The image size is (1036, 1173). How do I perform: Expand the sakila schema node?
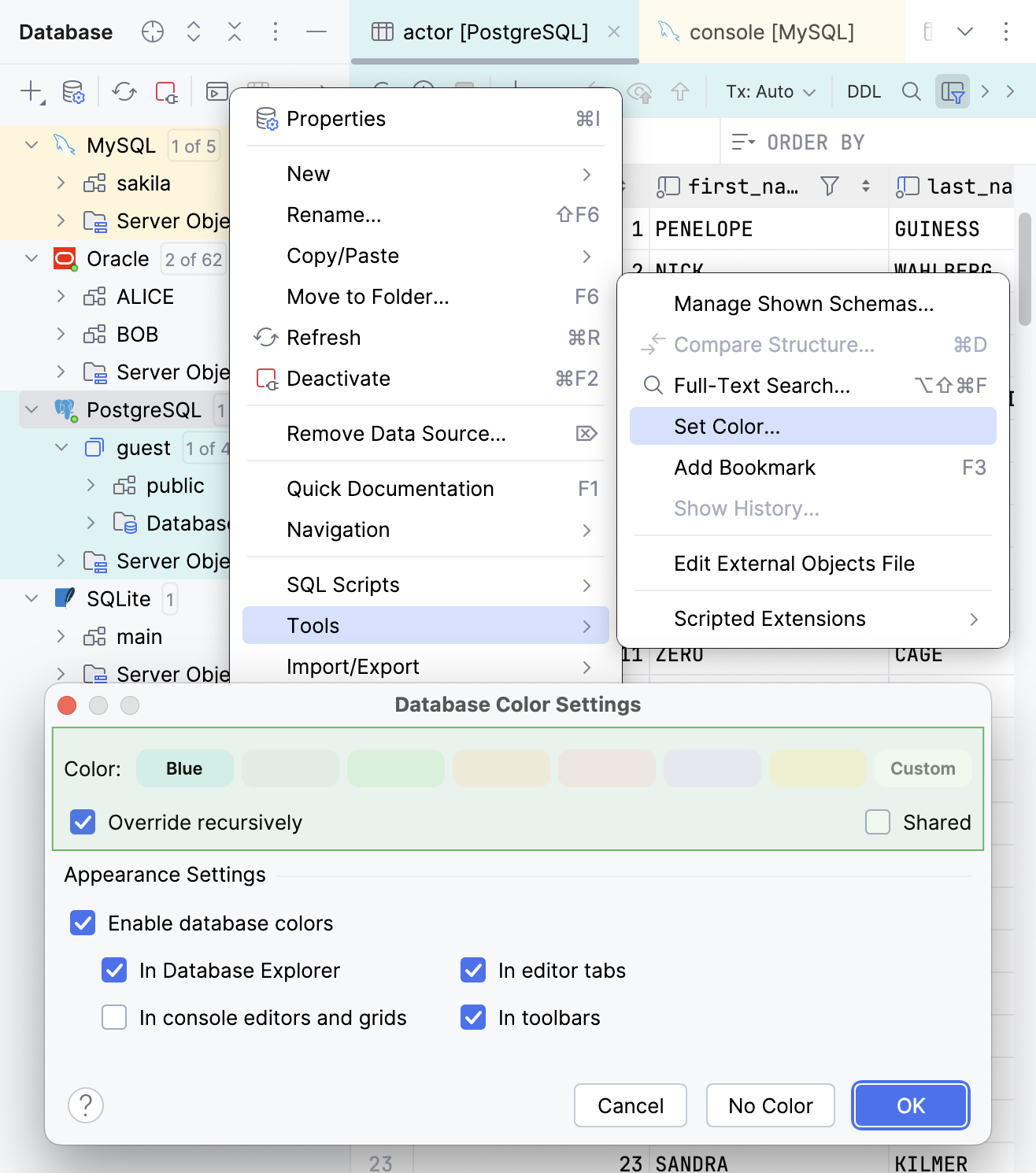pyautogui.click(x=61, y=183)
